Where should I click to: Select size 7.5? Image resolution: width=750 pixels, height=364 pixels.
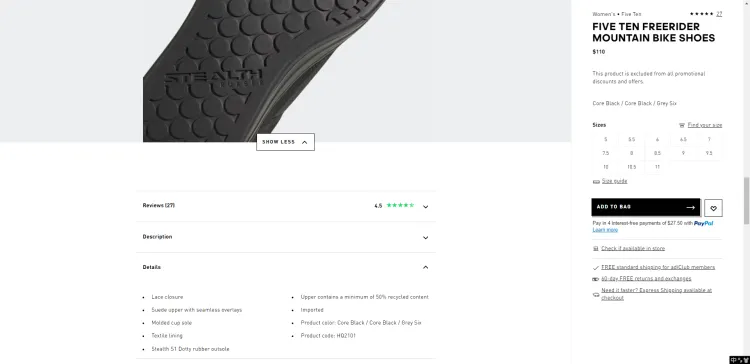[x=606, y=154]
